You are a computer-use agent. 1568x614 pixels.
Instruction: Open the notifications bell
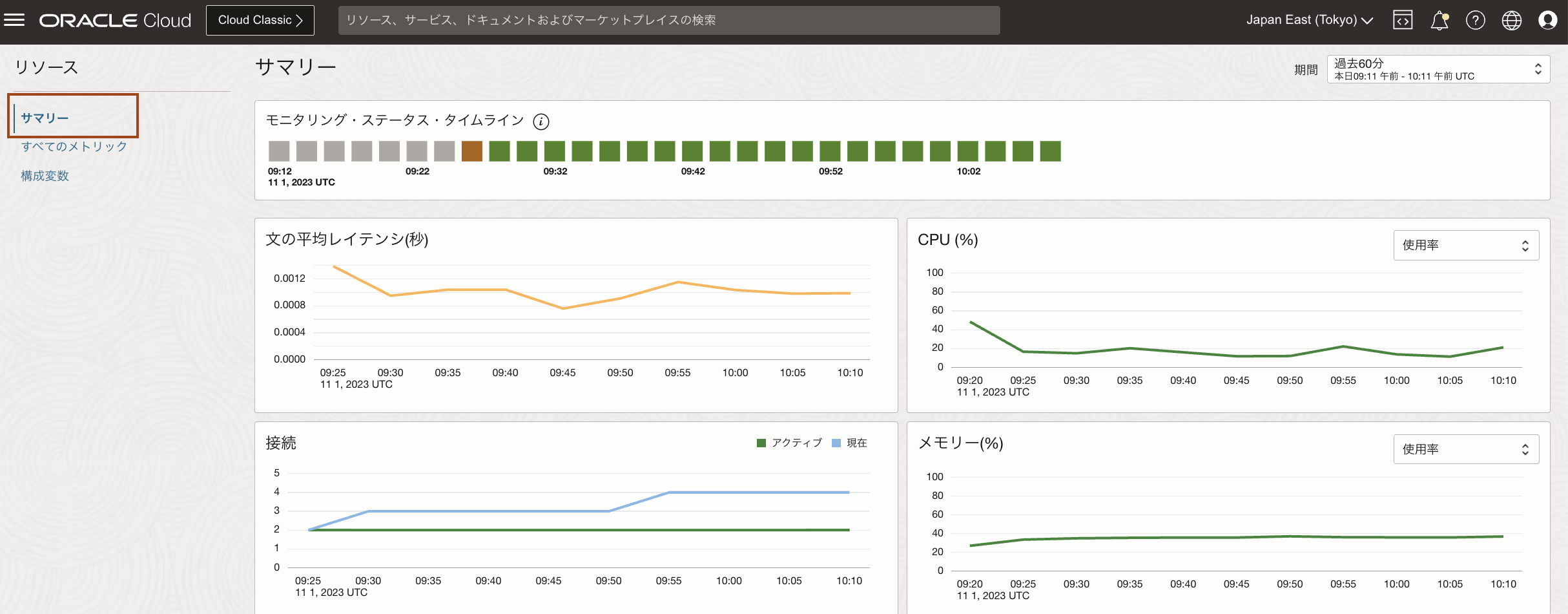click(1439, 21)
